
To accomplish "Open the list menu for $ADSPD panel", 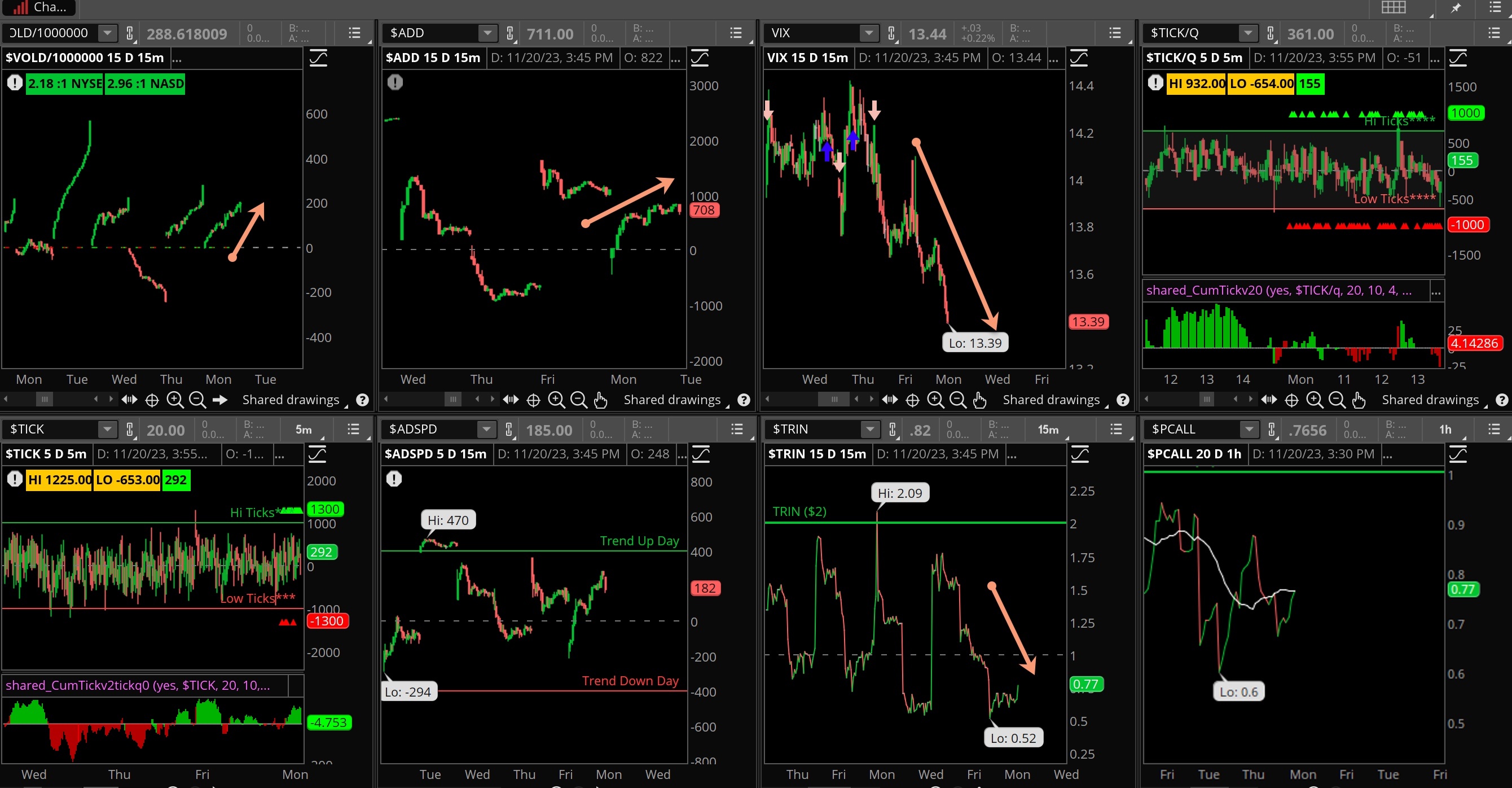I will click(x=737, y=429).
